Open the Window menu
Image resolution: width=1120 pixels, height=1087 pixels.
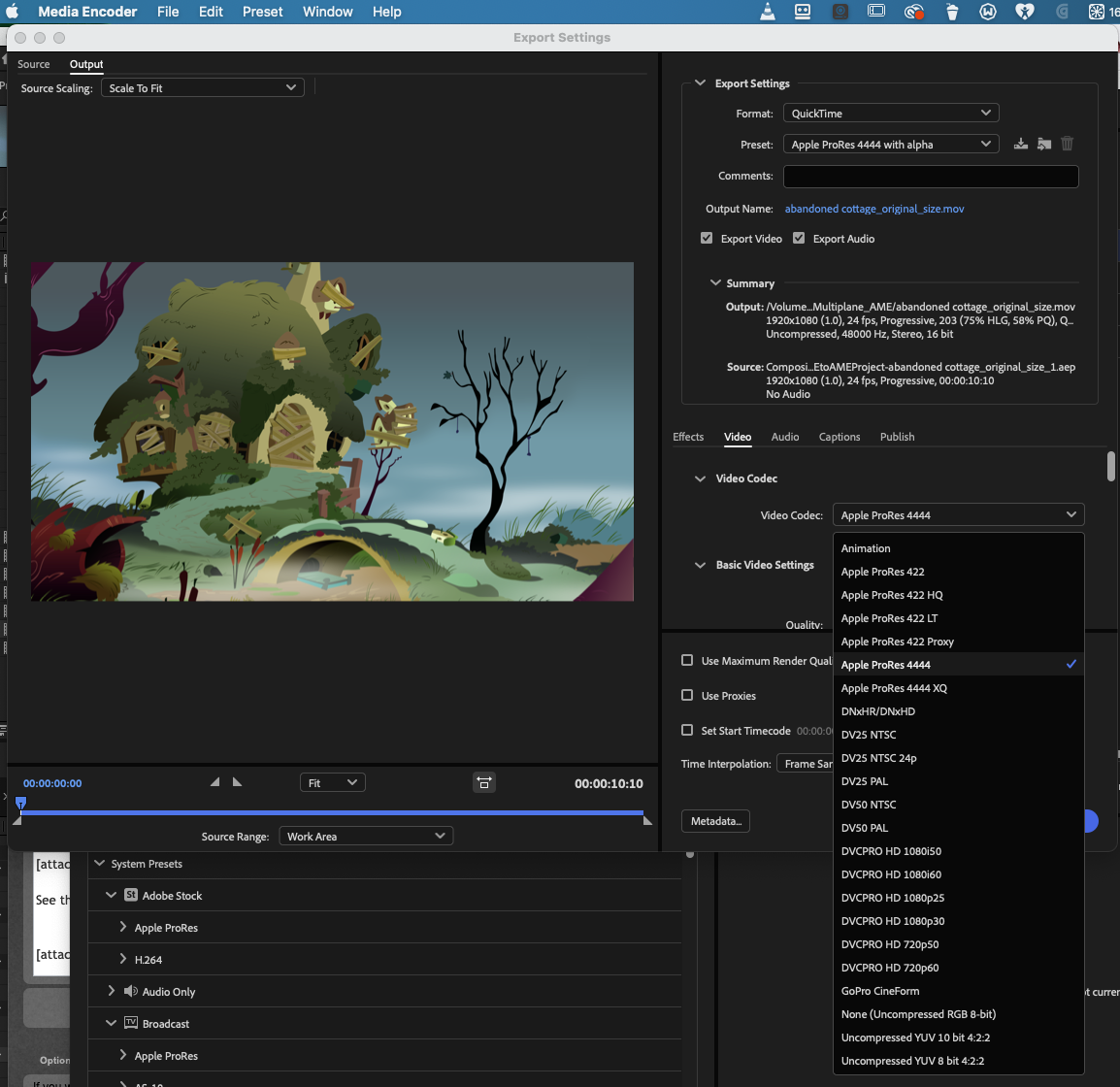click(x=327, y=12)
